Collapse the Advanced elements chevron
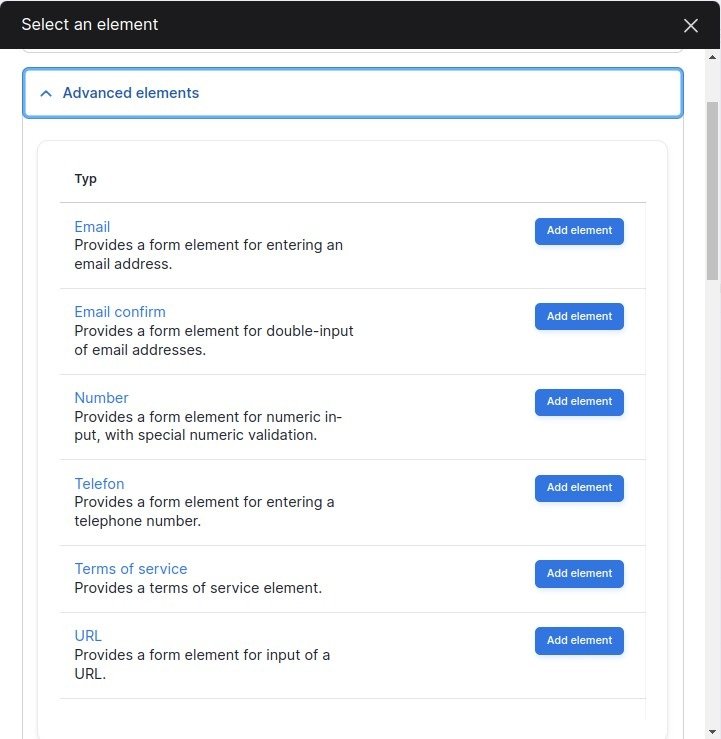This screenshot has width=721, height=739. [x=45, y=93]
